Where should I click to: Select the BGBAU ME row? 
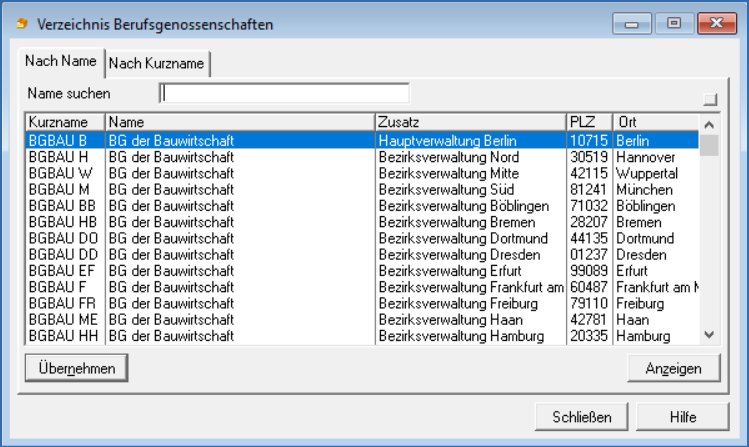click(x=362, y=319)
